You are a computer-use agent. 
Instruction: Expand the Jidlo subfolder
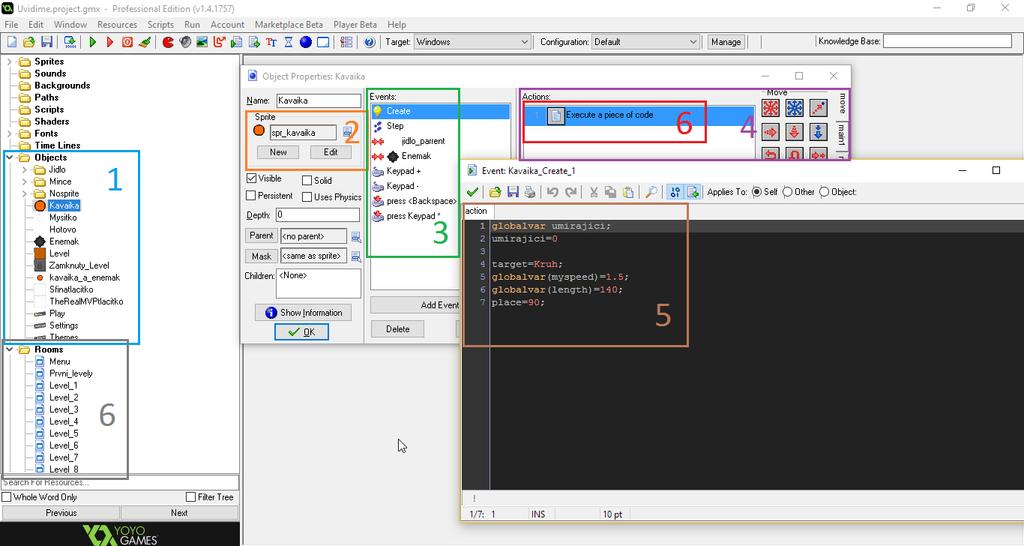click(x=25, y=170)
